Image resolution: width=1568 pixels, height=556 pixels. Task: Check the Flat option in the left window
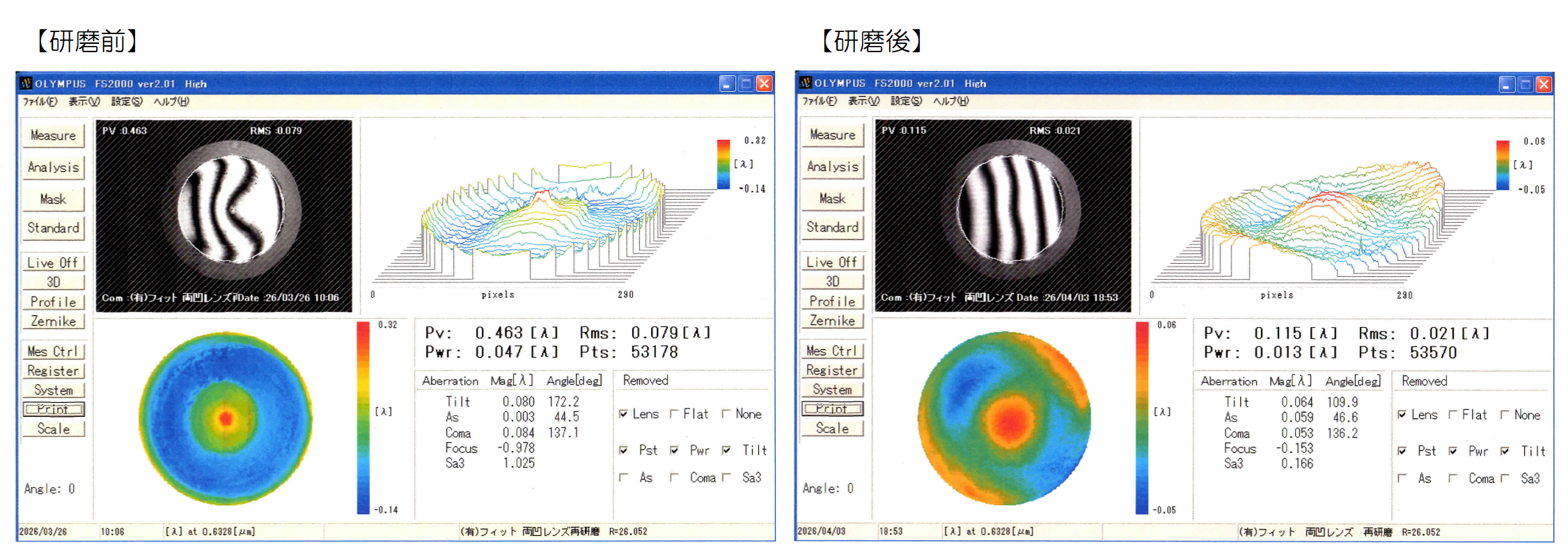coord(674,414)
